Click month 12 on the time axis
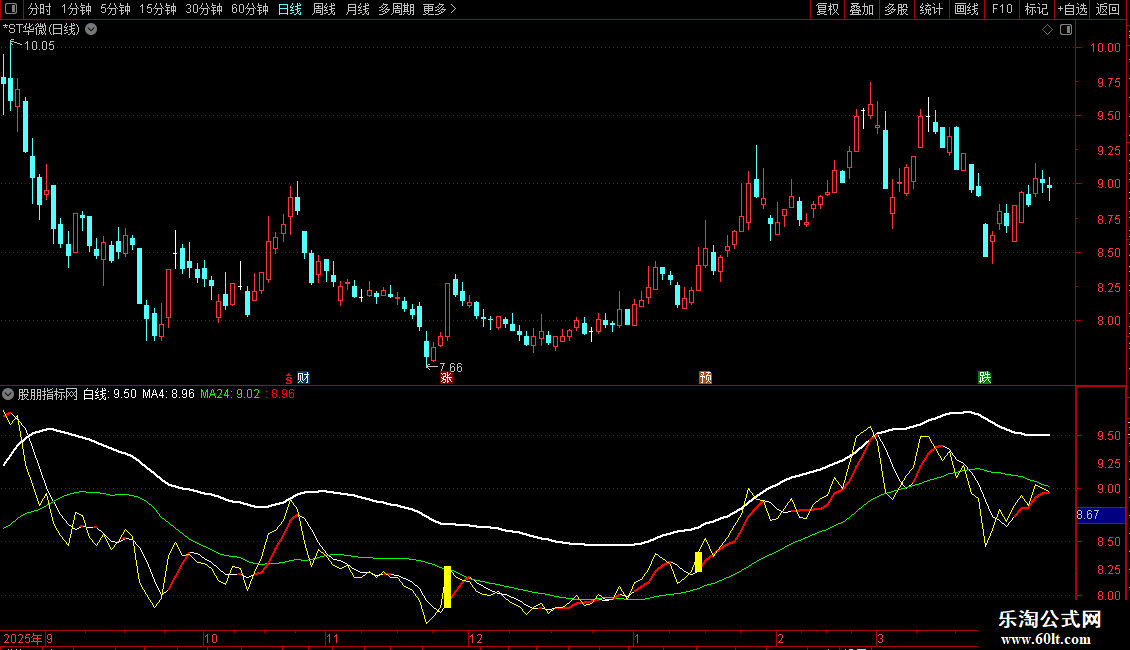The width and height of the screenshot is (1130, 650). click(x=476, y=638)
